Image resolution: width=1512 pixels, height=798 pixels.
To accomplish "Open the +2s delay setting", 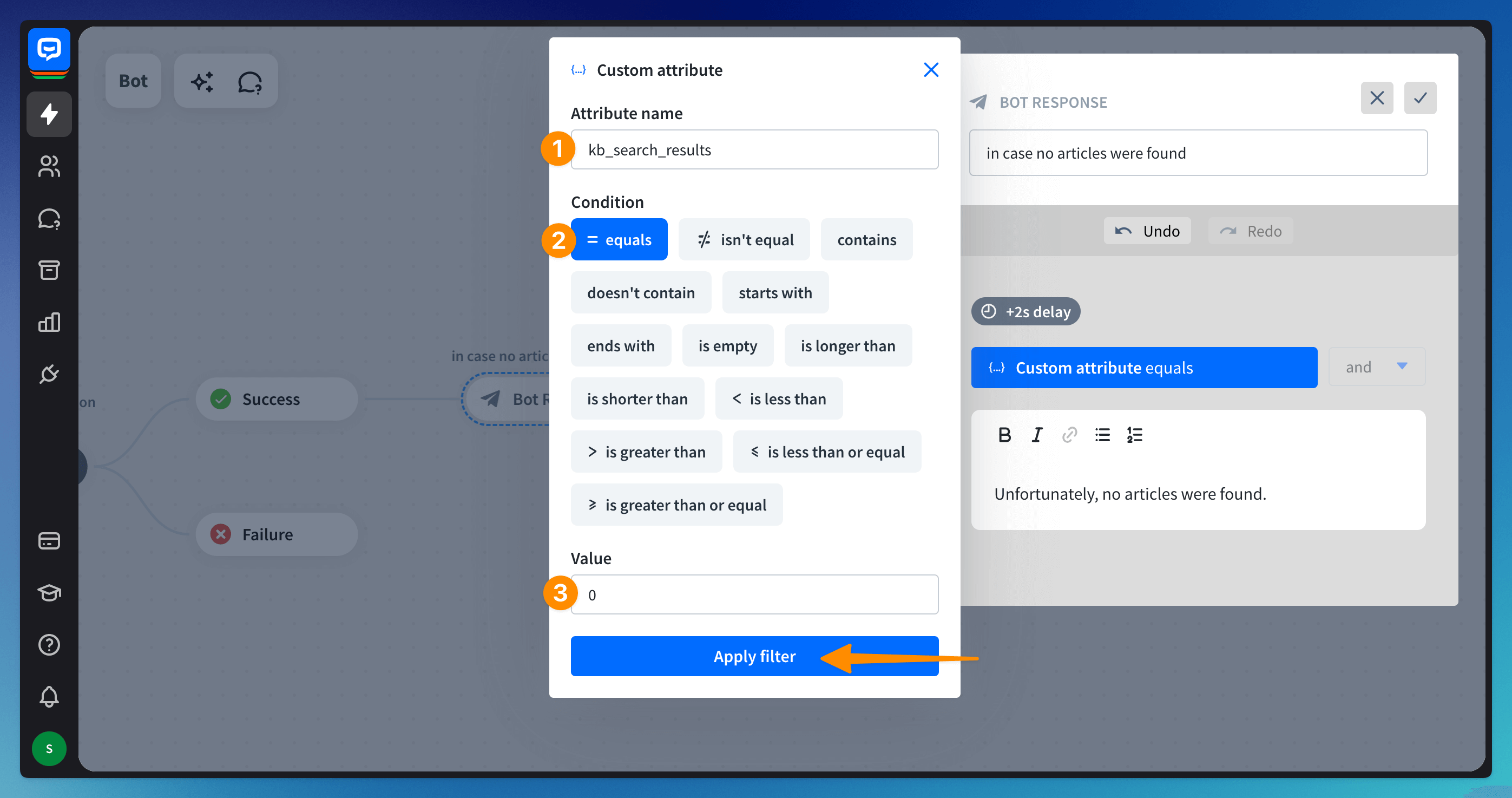I will (1025, 311).
